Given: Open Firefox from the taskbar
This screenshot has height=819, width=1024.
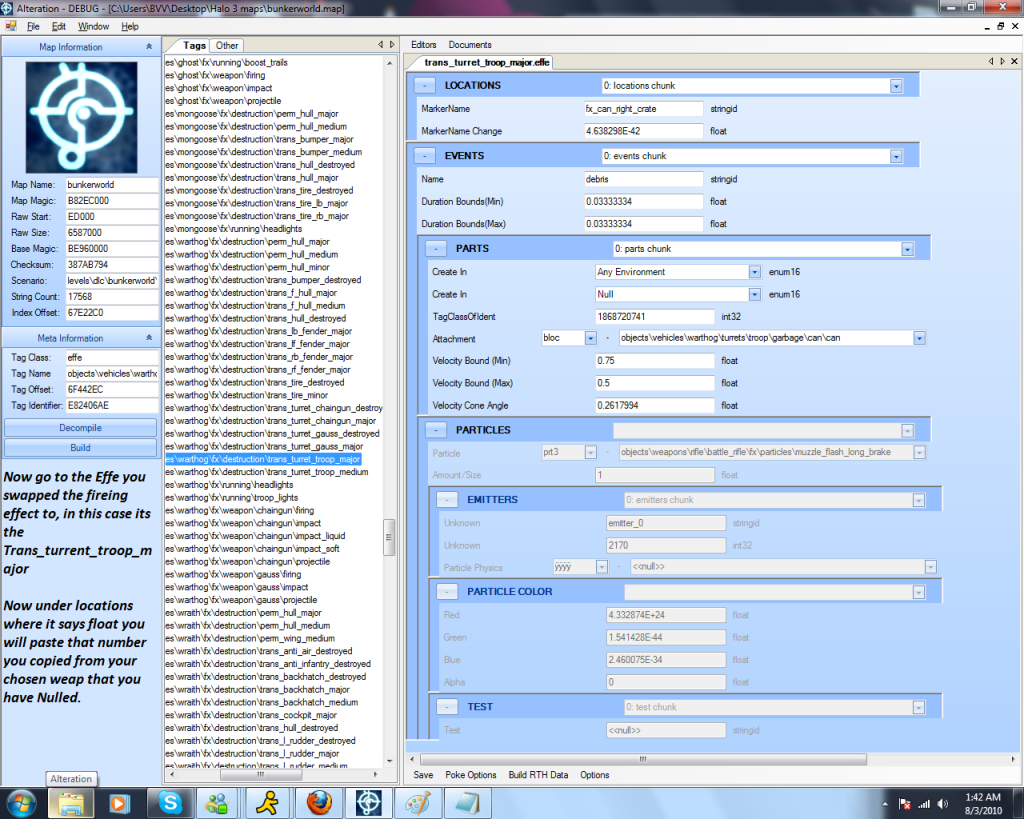Looking at the screenshot, I should (x=319, y=803).
